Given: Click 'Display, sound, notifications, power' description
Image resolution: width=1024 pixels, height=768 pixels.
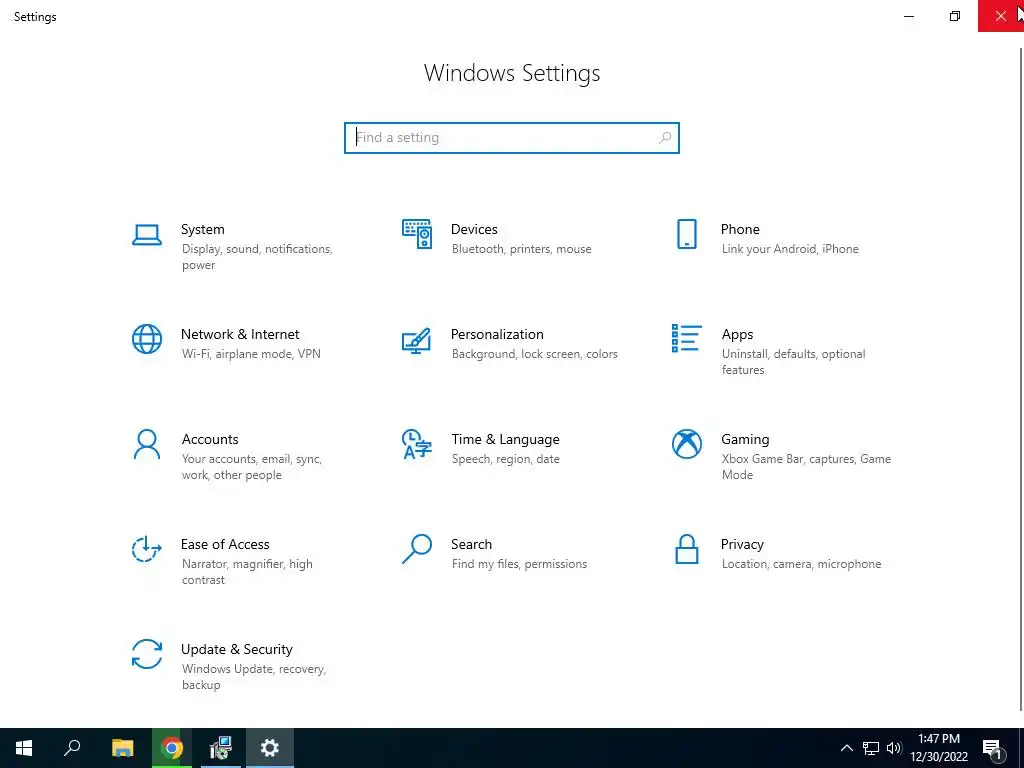Looking at the screenshot, I should pyautogui.click(x=257, y=257).
